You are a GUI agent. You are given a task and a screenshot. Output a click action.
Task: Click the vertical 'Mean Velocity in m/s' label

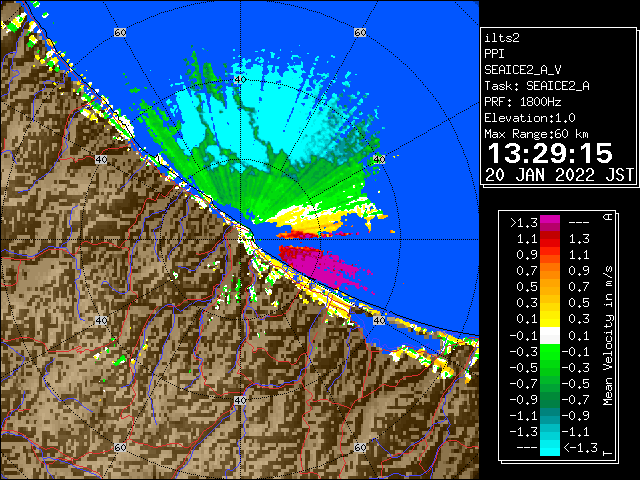tap(608, 335)
